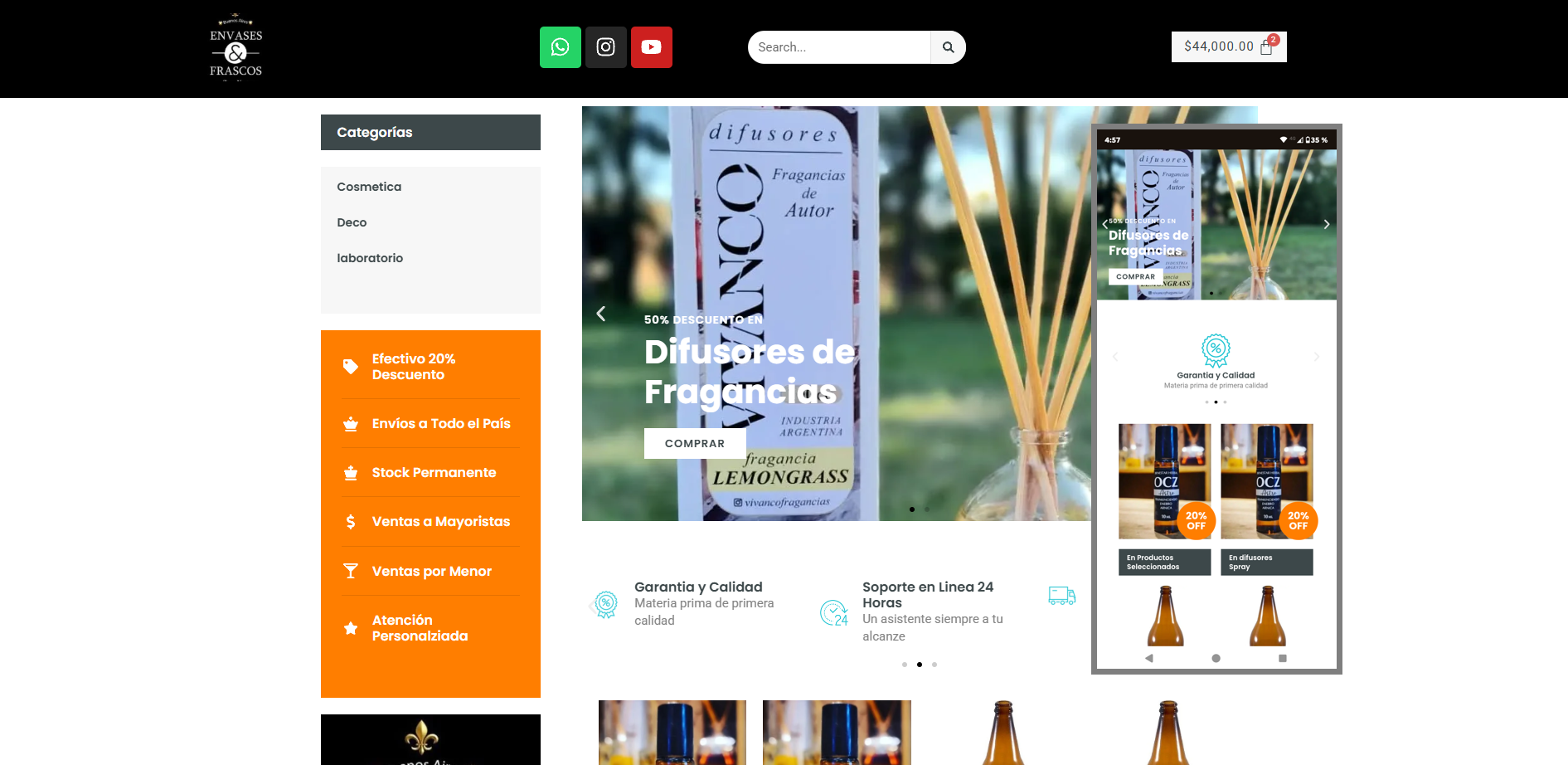
Task: Open the Cosmetica category
Action: [369, 187]
